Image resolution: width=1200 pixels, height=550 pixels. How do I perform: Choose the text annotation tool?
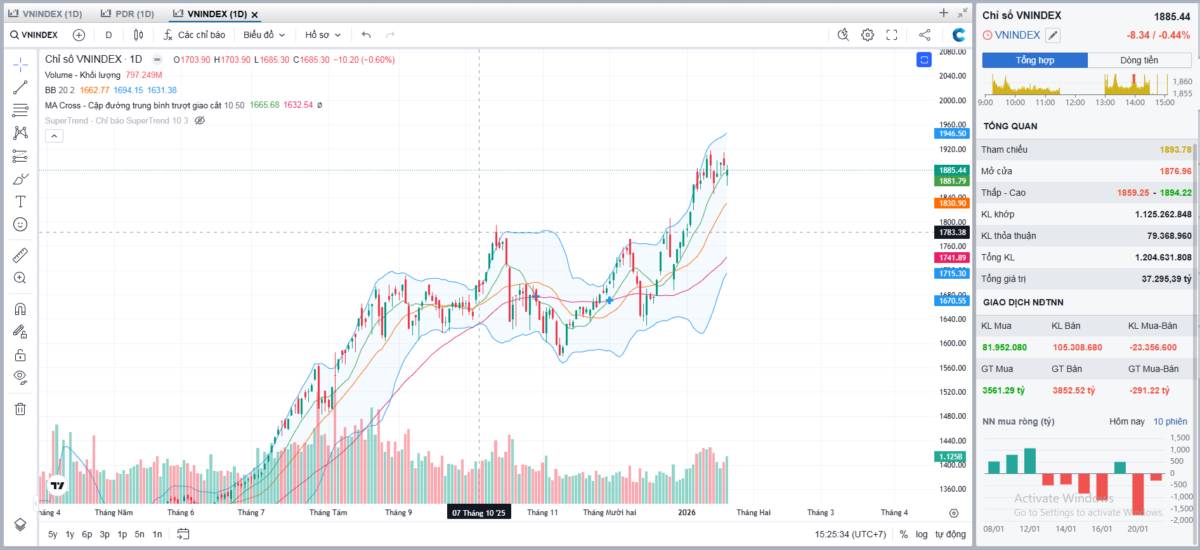tap(20, 202)
